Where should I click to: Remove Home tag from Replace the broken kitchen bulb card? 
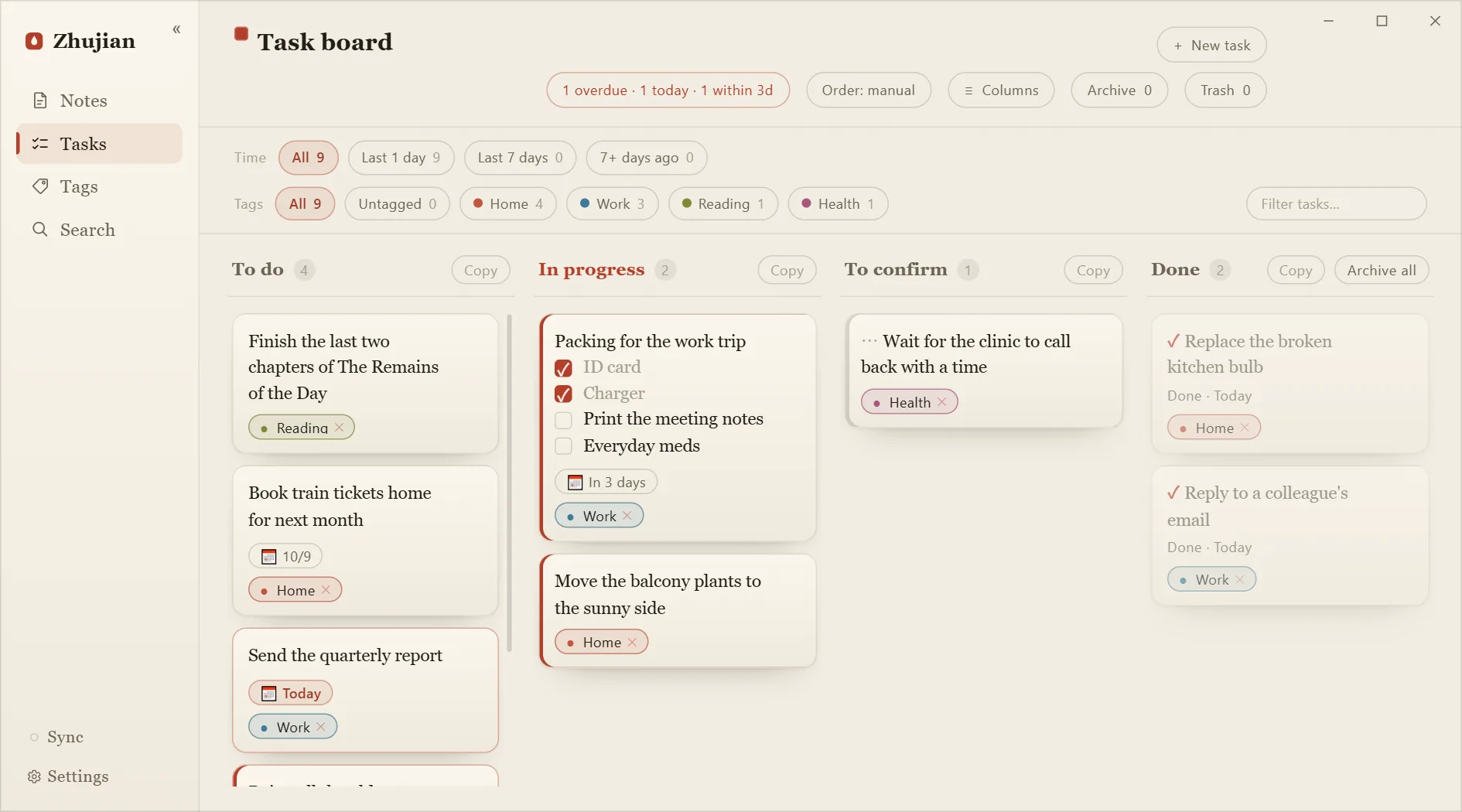[1245, 427]
